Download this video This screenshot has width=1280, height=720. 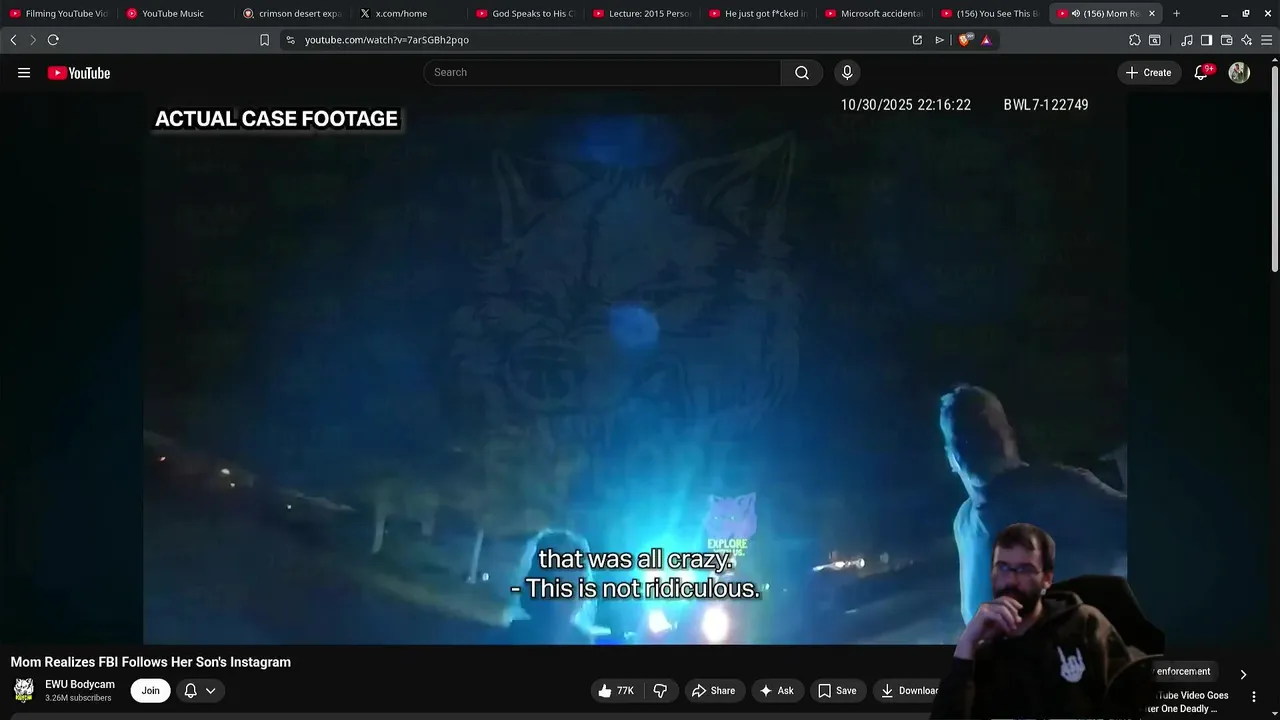(909, 690)
